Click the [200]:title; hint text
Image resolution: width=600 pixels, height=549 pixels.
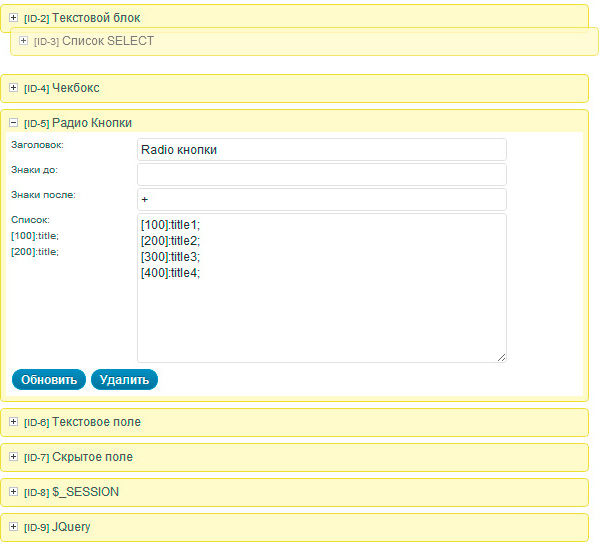(35, 252)
